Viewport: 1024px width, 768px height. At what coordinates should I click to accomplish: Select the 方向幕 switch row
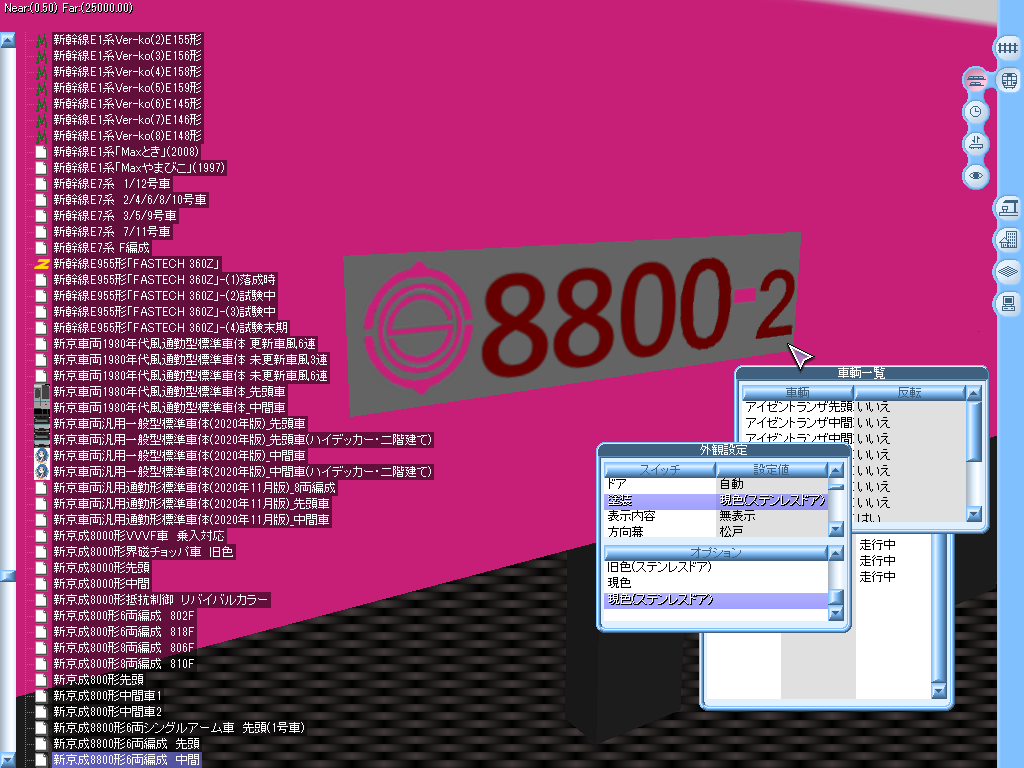coord(716,532)
